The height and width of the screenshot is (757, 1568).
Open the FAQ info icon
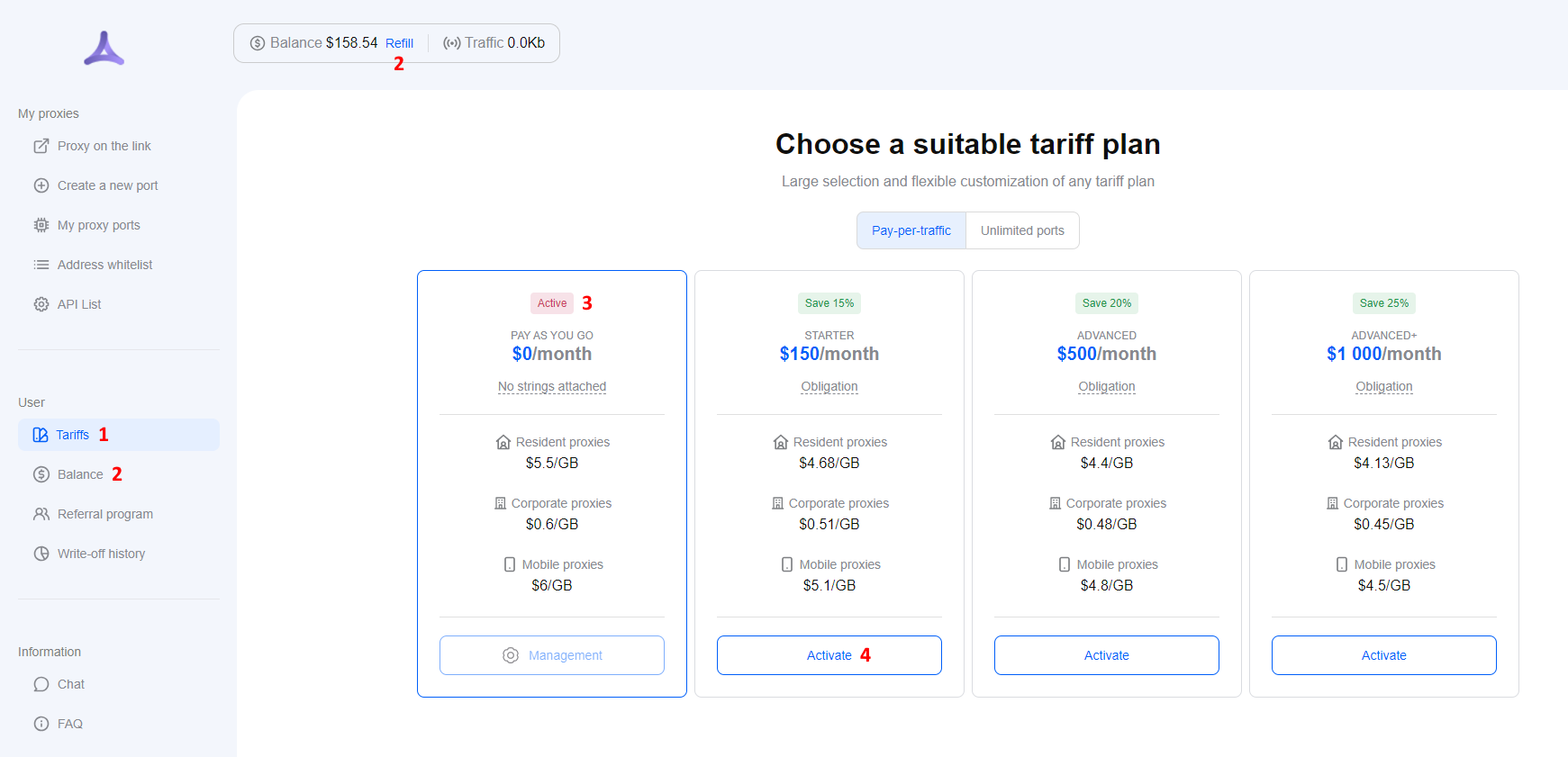coord(41,724)
